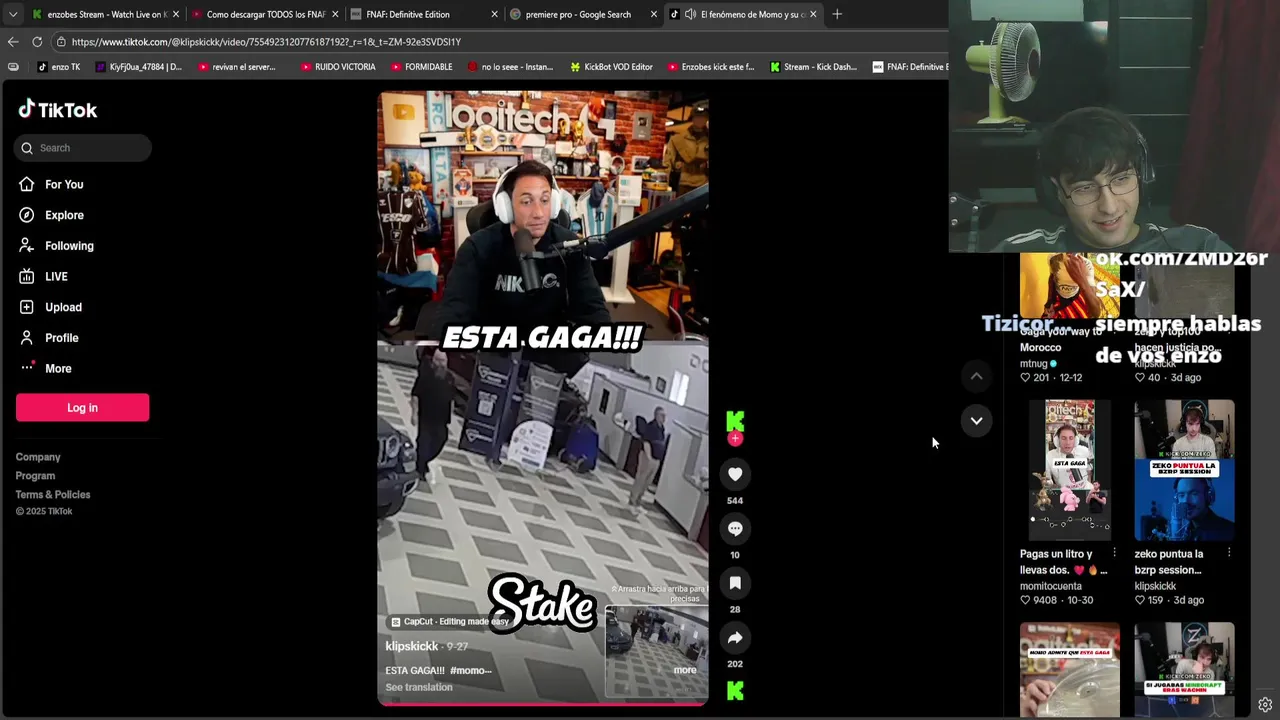Open the Stream - Kick Dash bookmark

[813, 67]
